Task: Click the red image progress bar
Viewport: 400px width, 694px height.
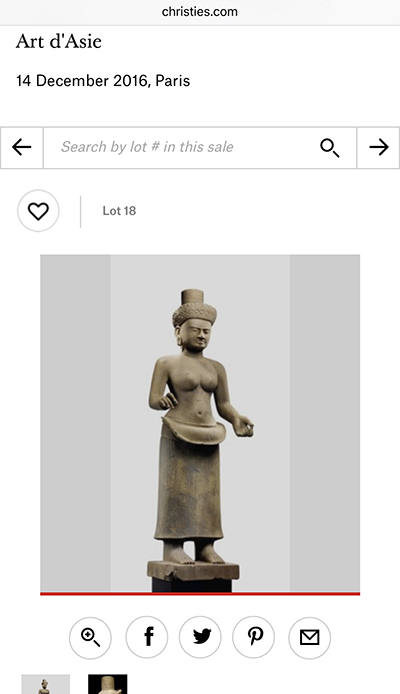Action: click(x=200, y=594)
